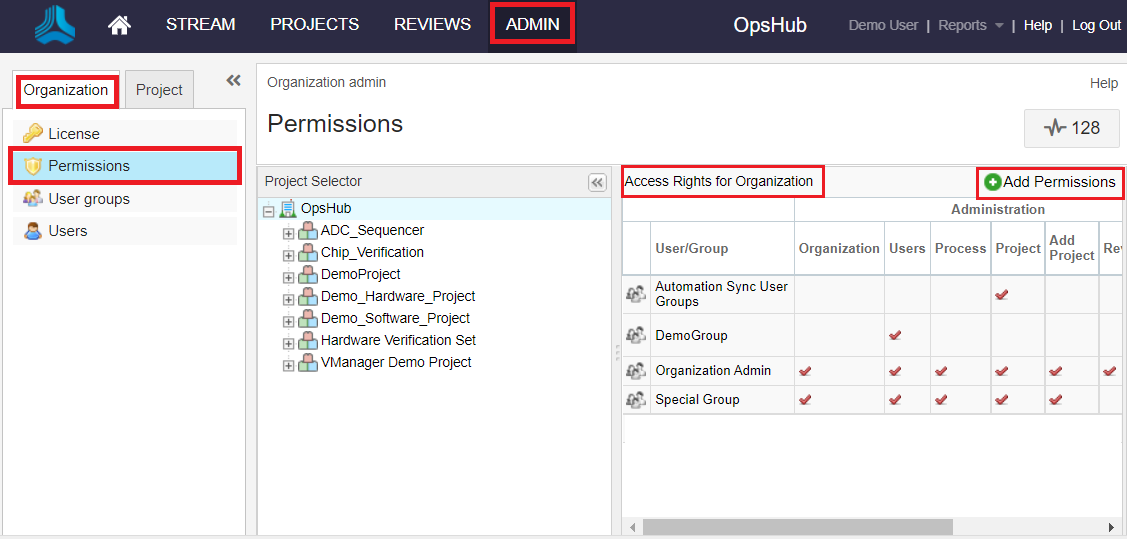The height and width of the screenshot is (539, 1127).
Task: Click the Home icon in top navigation
Action: pyautogui.click(x=119, y=25)
